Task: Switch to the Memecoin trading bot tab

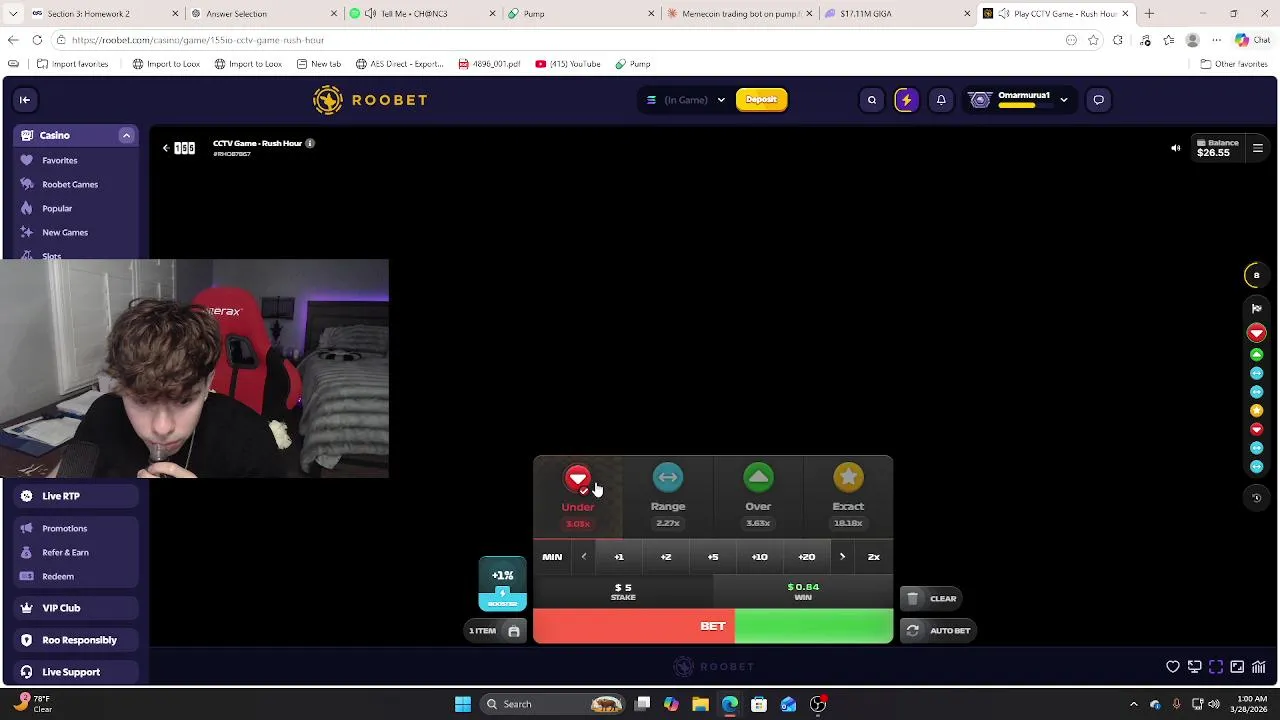Action: coord(740,14)
